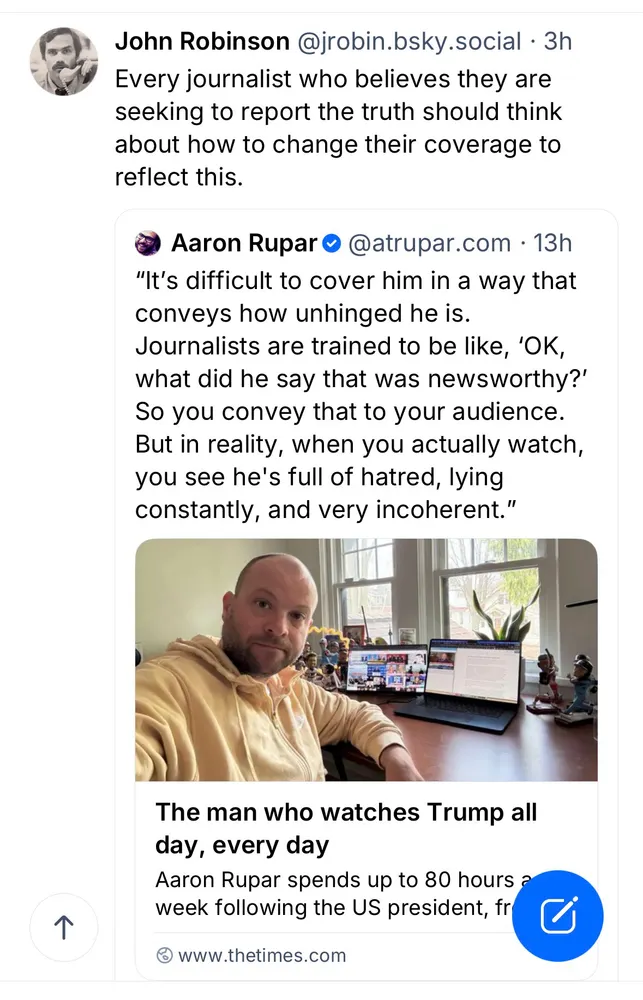
Task: Follow the www.thetimes.com link
Action: (x=262, y=955)
